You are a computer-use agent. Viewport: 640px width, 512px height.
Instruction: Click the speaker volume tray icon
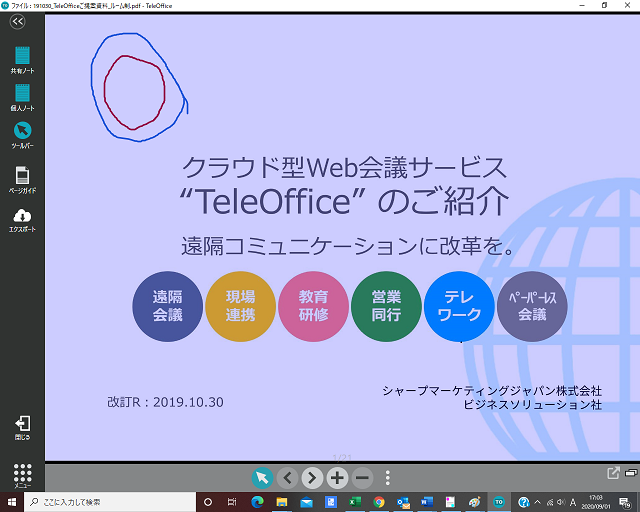point(561,502)
